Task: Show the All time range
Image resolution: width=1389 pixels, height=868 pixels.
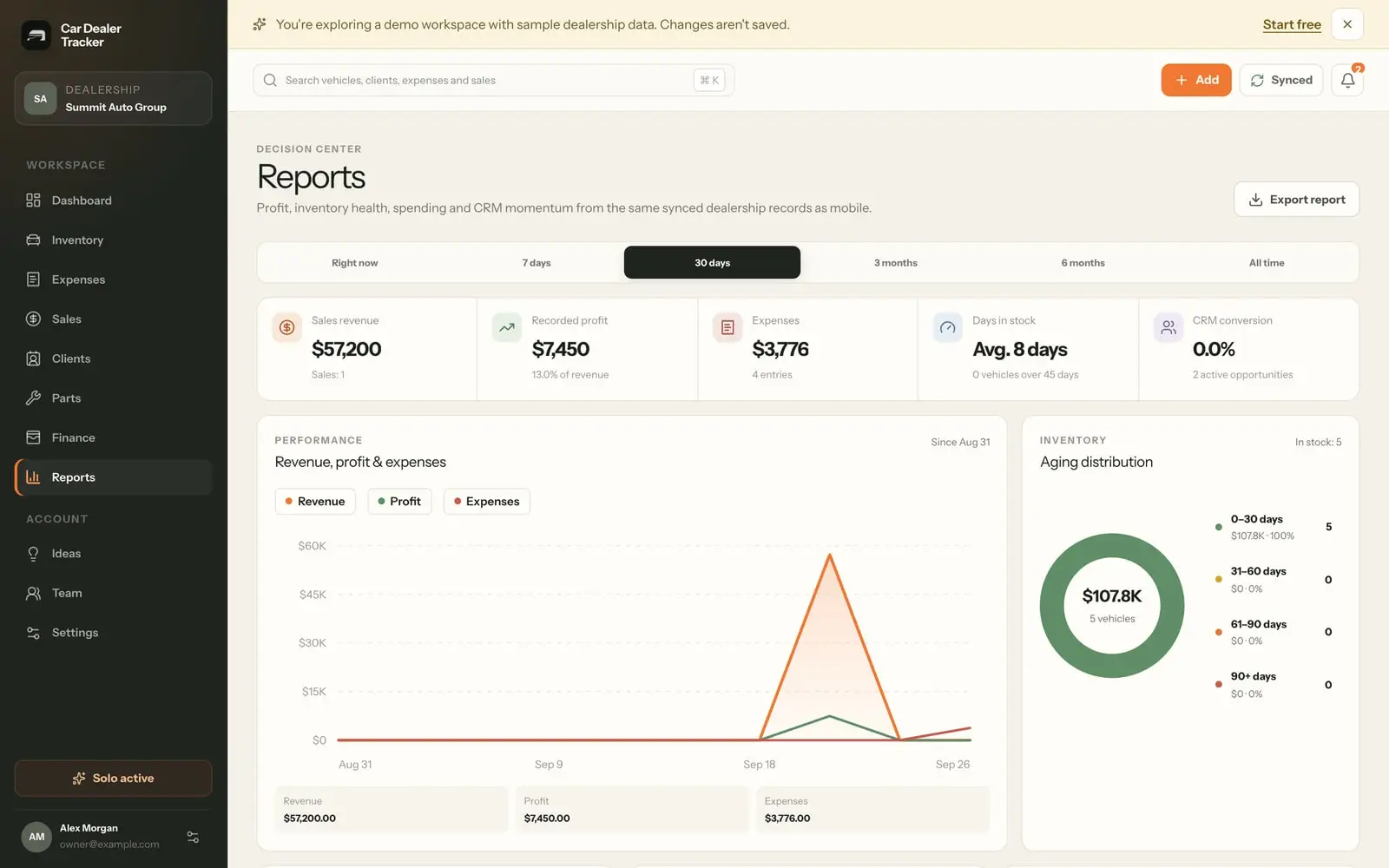Action: click(1267, 263)
